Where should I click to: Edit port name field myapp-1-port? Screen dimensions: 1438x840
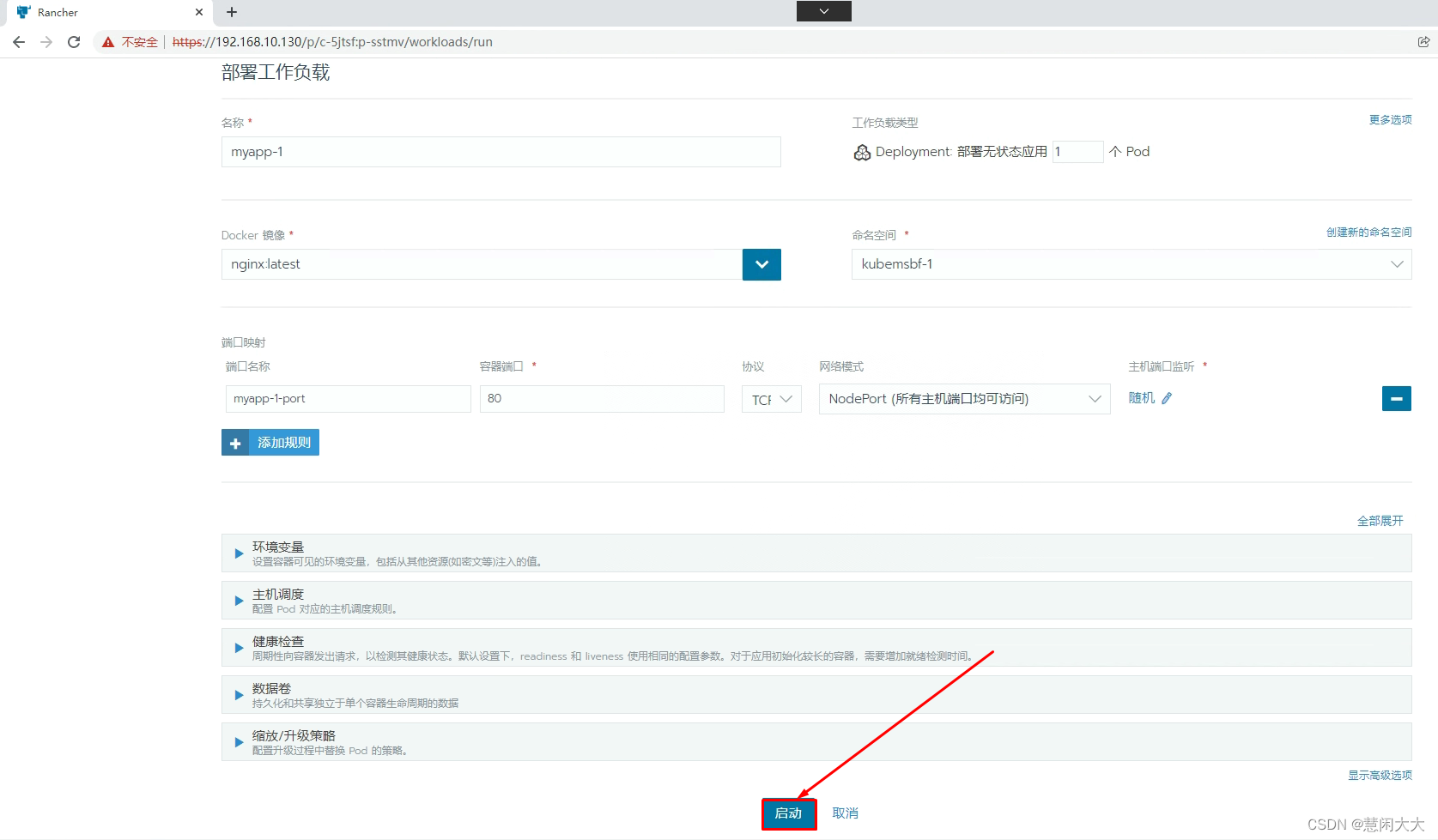[x=348, y=399]
